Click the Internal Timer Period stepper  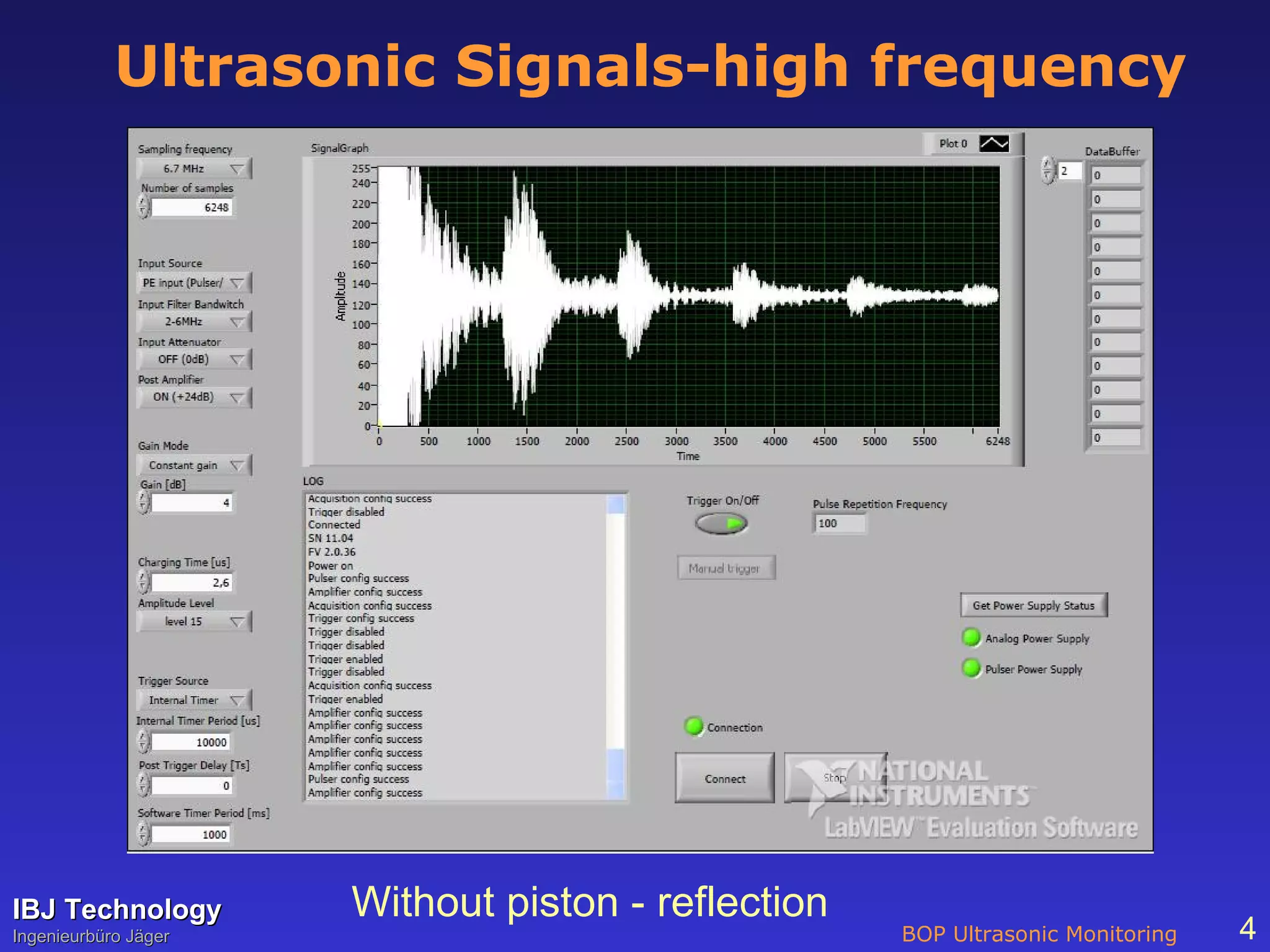coord(143,742)
